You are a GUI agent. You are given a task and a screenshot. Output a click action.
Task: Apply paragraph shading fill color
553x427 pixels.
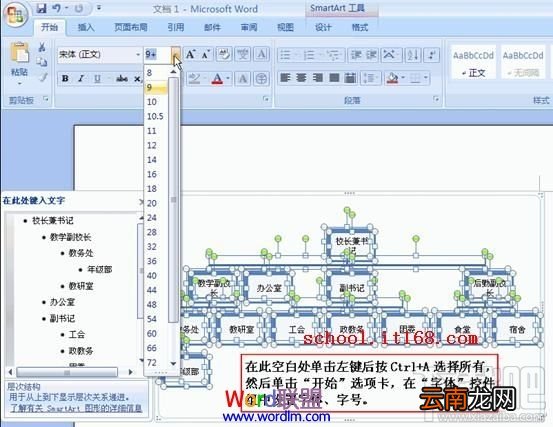[x=393, y=78]
